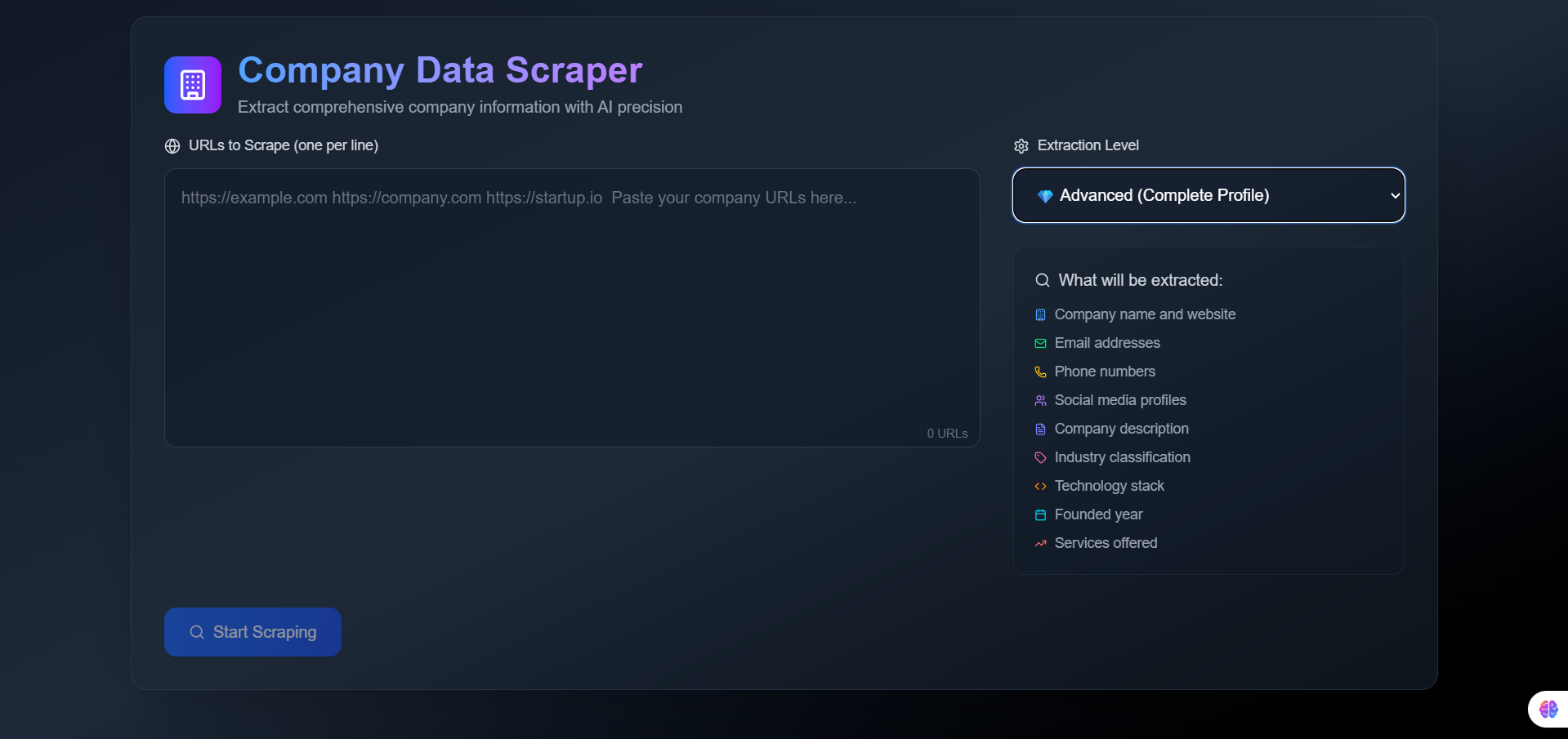Click inside the URLs input area

click(x=572, y=308)
